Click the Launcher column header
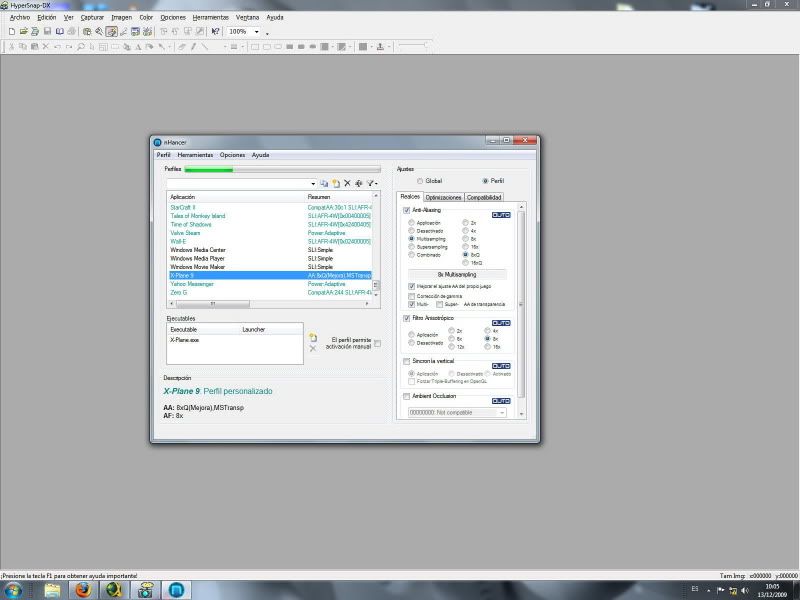800x600 pixels. 271,330
